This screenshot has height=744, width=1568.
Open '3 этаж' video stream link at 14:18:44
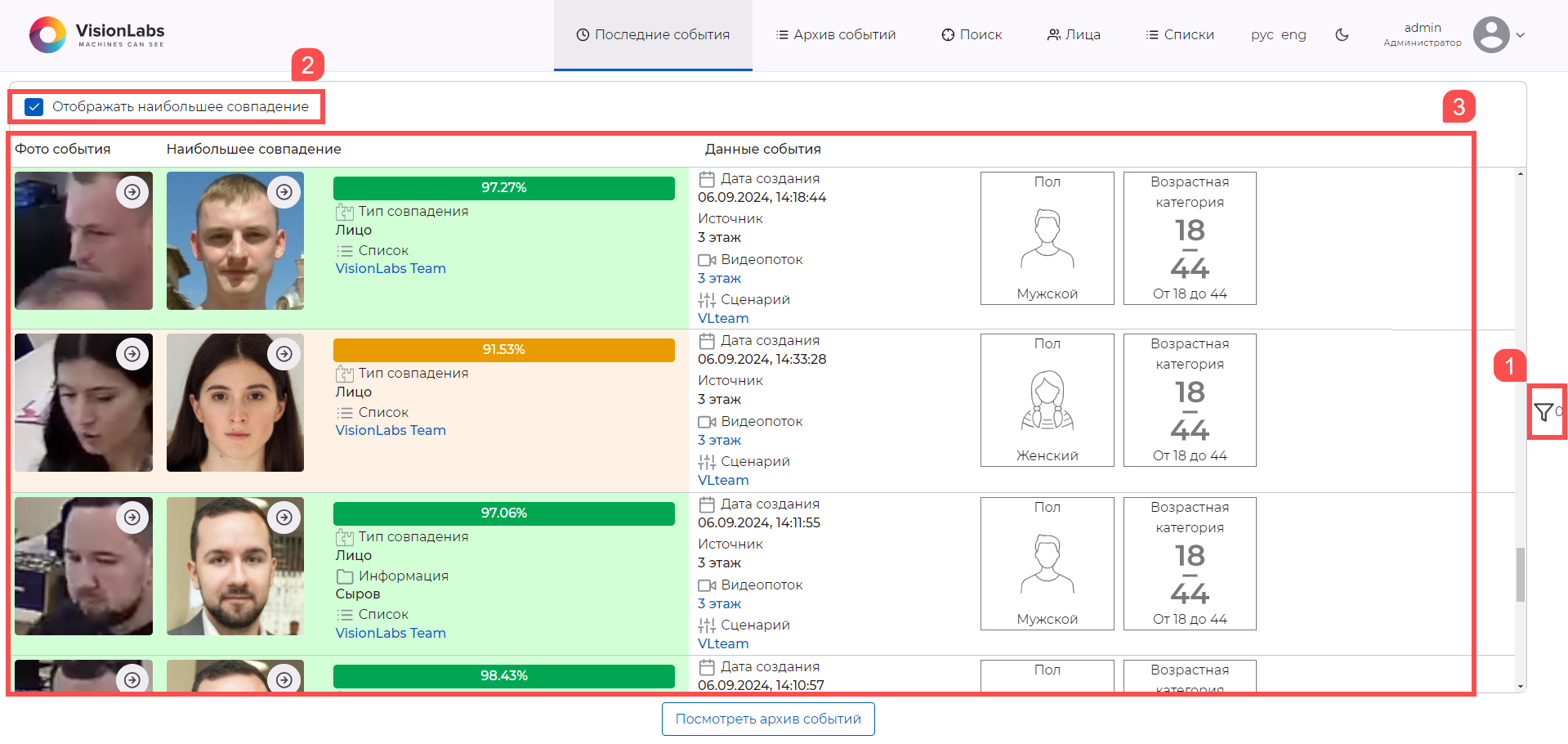(x=719, y=279)
